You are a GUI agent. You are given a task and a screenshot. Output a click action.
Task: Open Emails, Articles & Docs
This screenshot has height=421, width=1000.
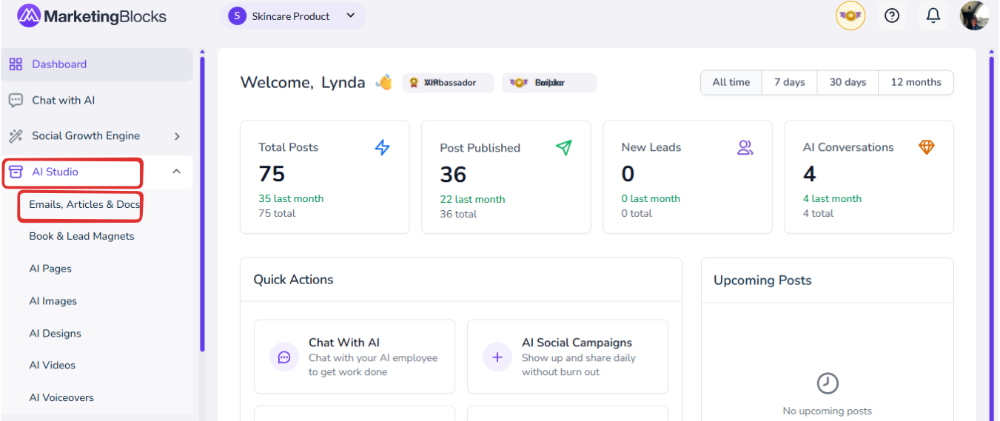[x=84, y=205]
